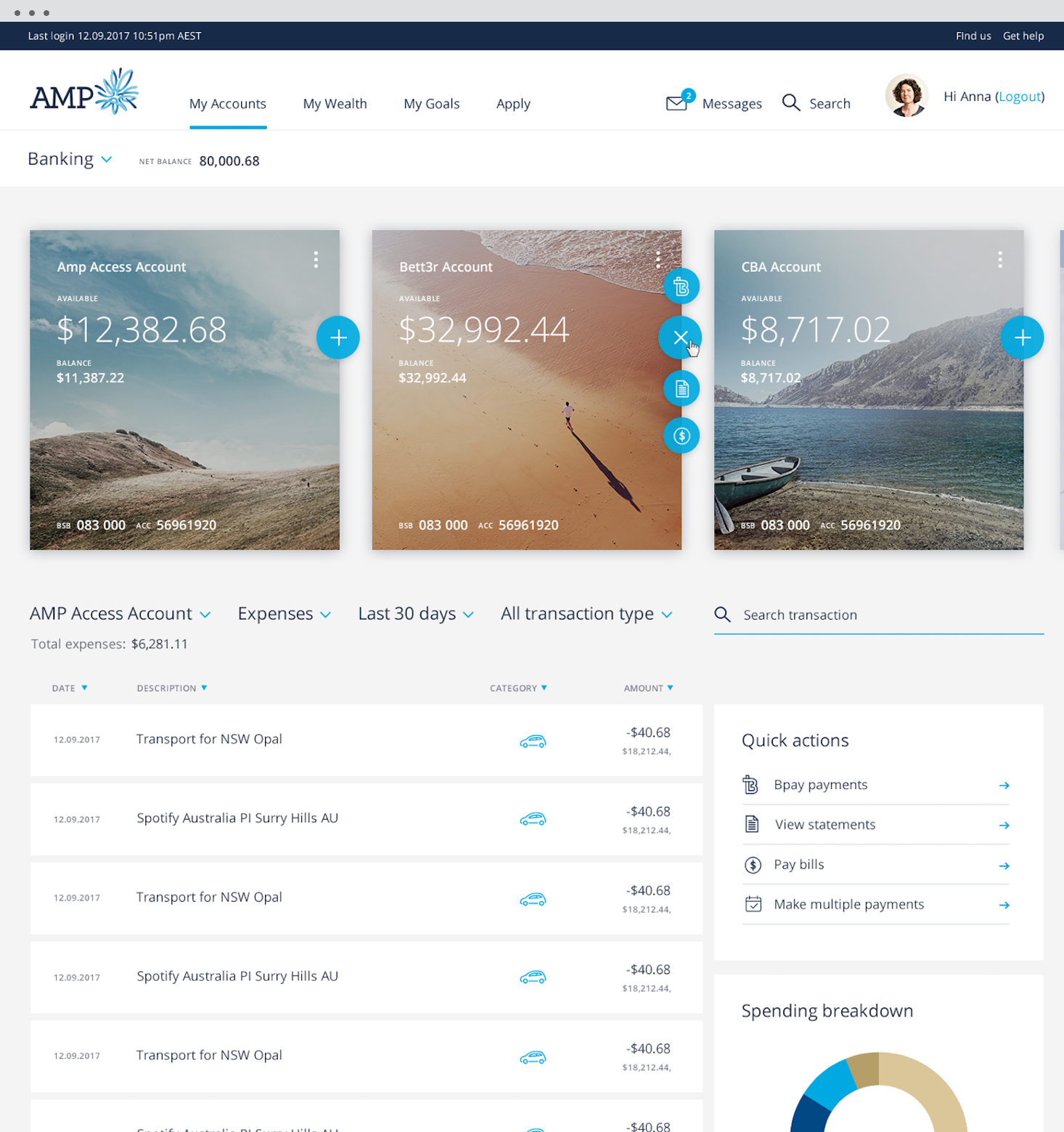Open the Apply tab
This screenshot has height=1132, width=1064.
(513, 104)
